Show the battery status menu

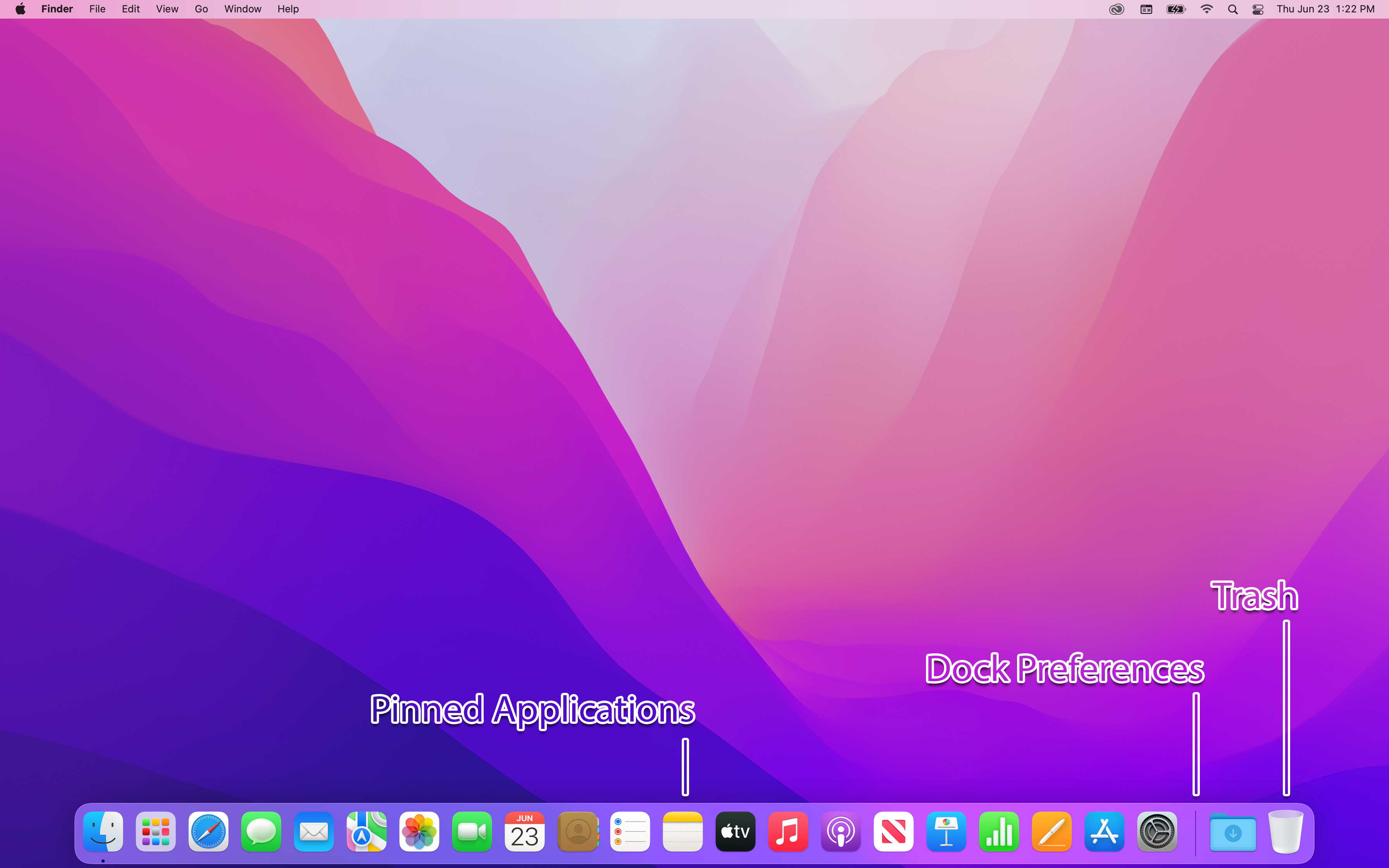click(x=1176, y=9)
